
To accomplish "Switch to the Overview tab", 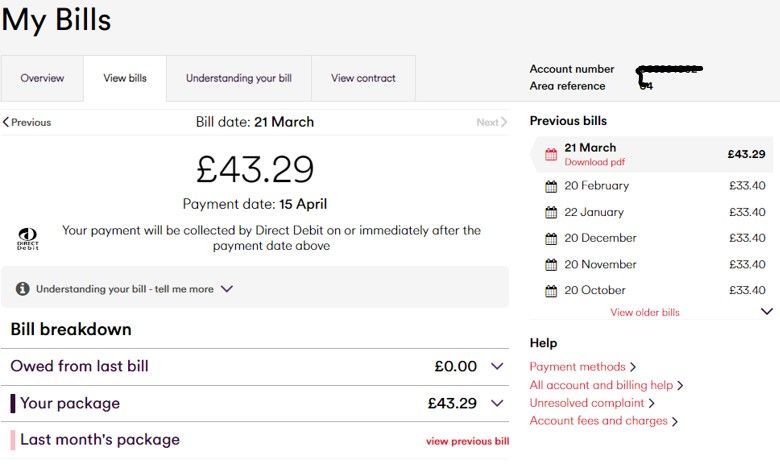I will coord(42,78).
